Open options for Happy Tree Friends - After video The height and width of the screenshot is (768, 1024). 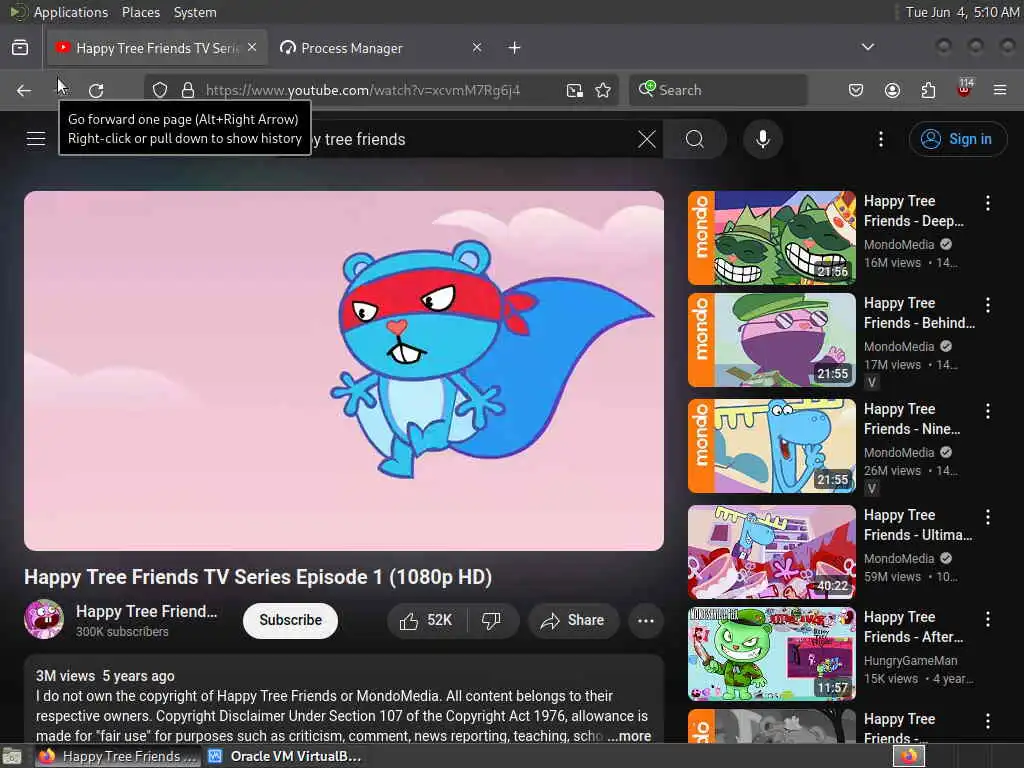(x=987, y=619)
